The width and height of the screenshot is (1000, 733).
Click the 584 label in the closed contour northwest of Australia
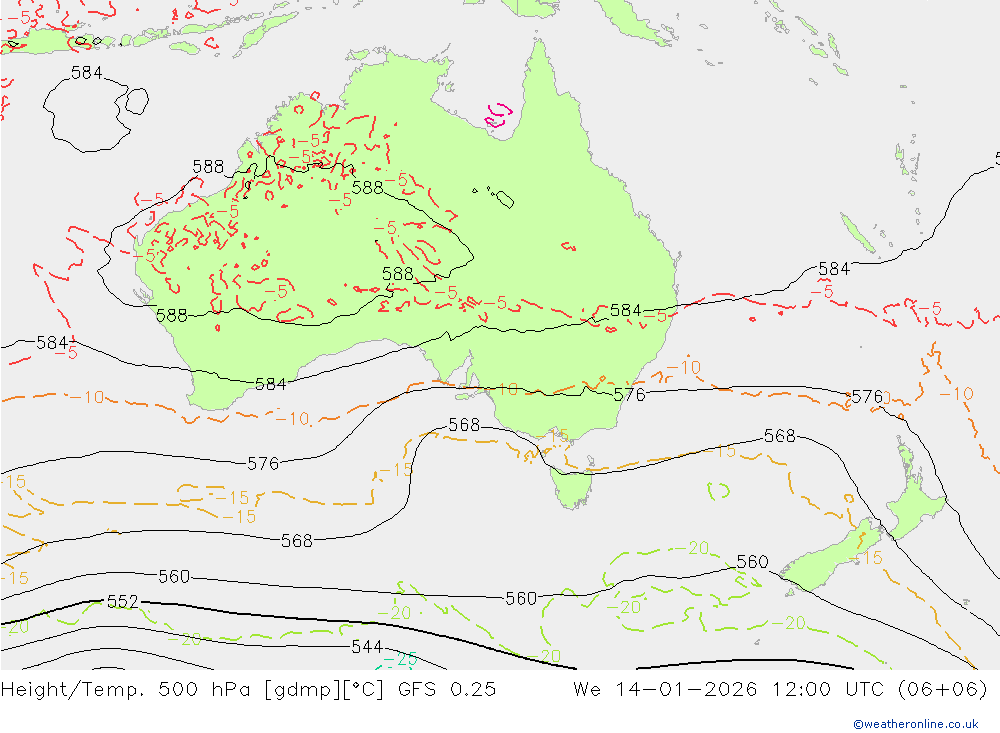(x=86, y=73)
